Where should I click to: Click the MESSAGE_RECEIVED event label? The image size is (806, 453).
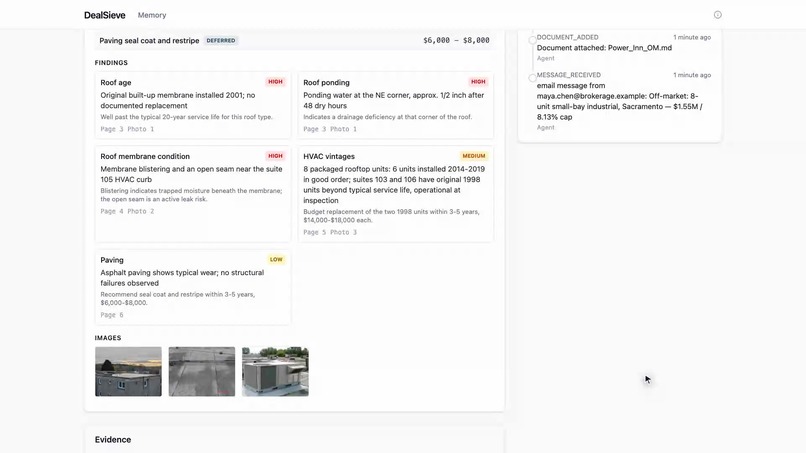click(569, 75)
